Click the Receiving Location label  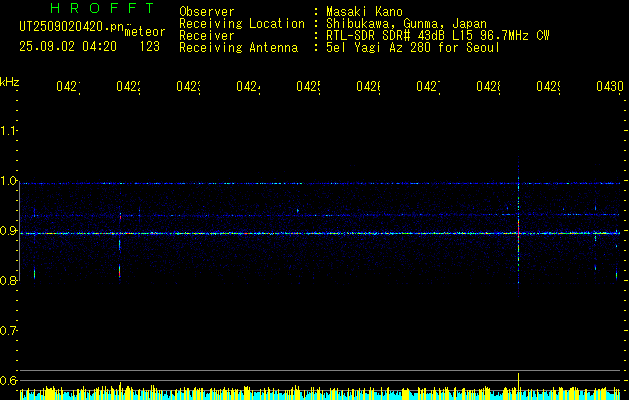coord(242,24)
